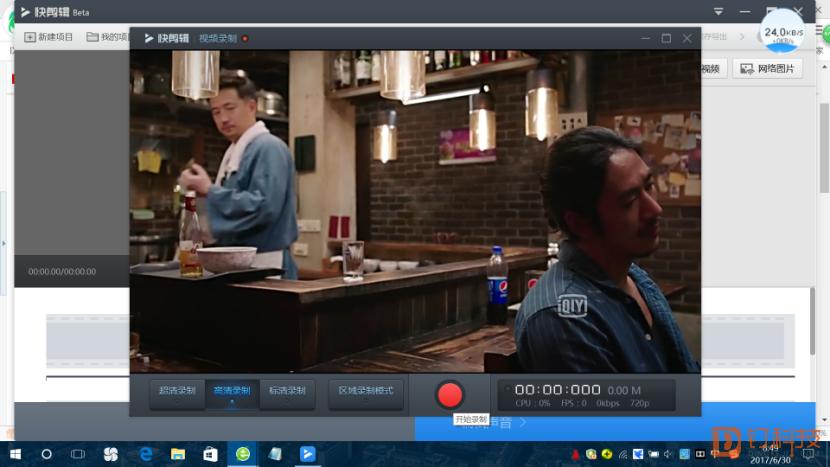Open File Explorer from the taskbar

coord(178,454)
